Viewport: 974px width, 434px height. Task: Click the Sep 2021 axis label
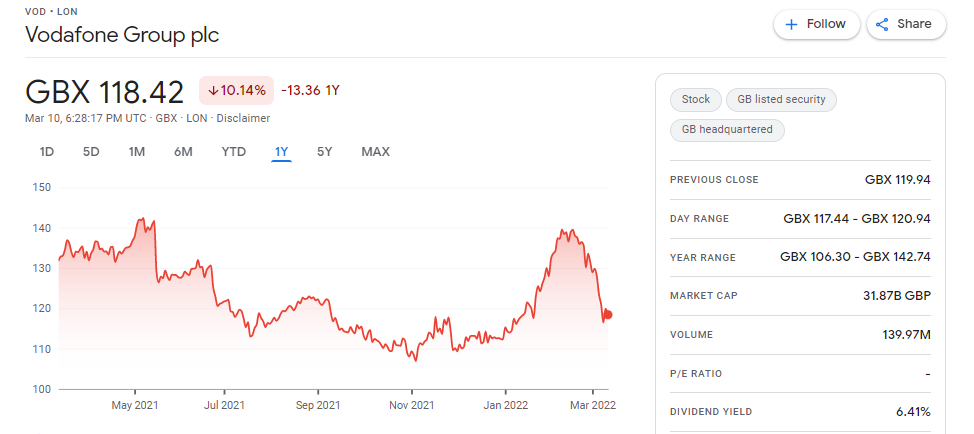(318, 405)
